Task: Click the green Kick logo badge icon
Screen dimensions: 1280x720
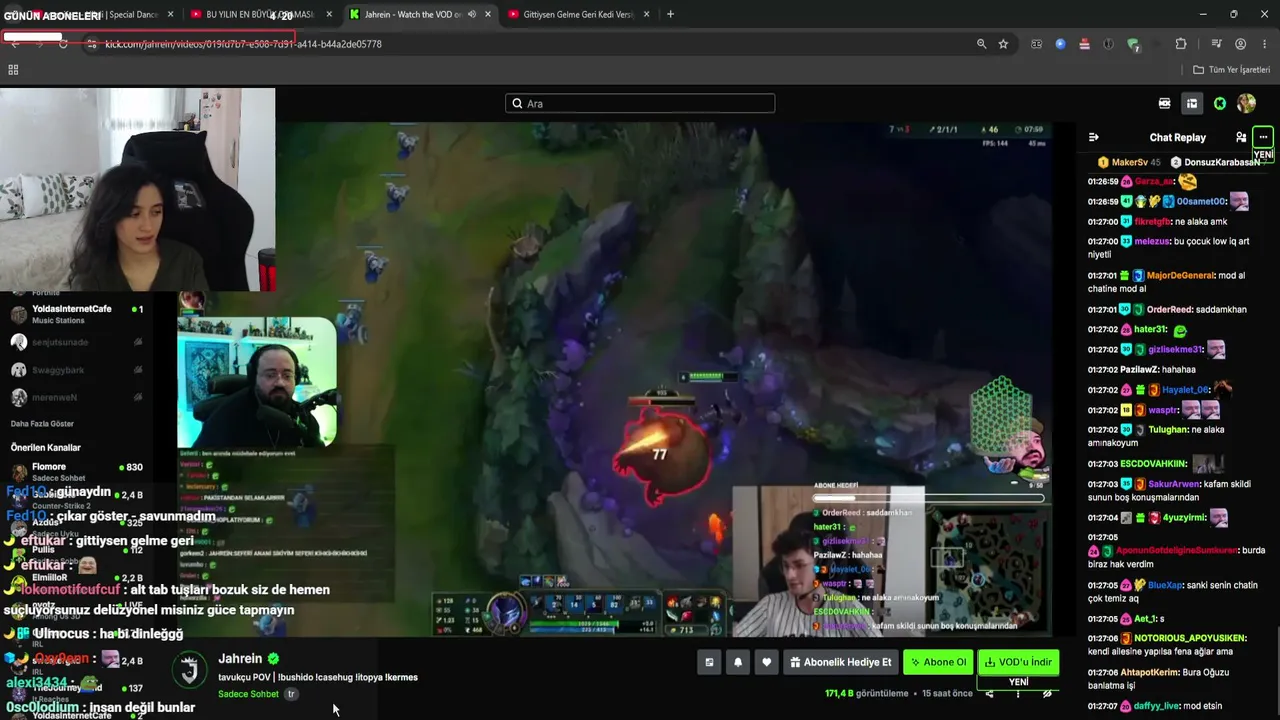Action: [x=1220, y=103]
